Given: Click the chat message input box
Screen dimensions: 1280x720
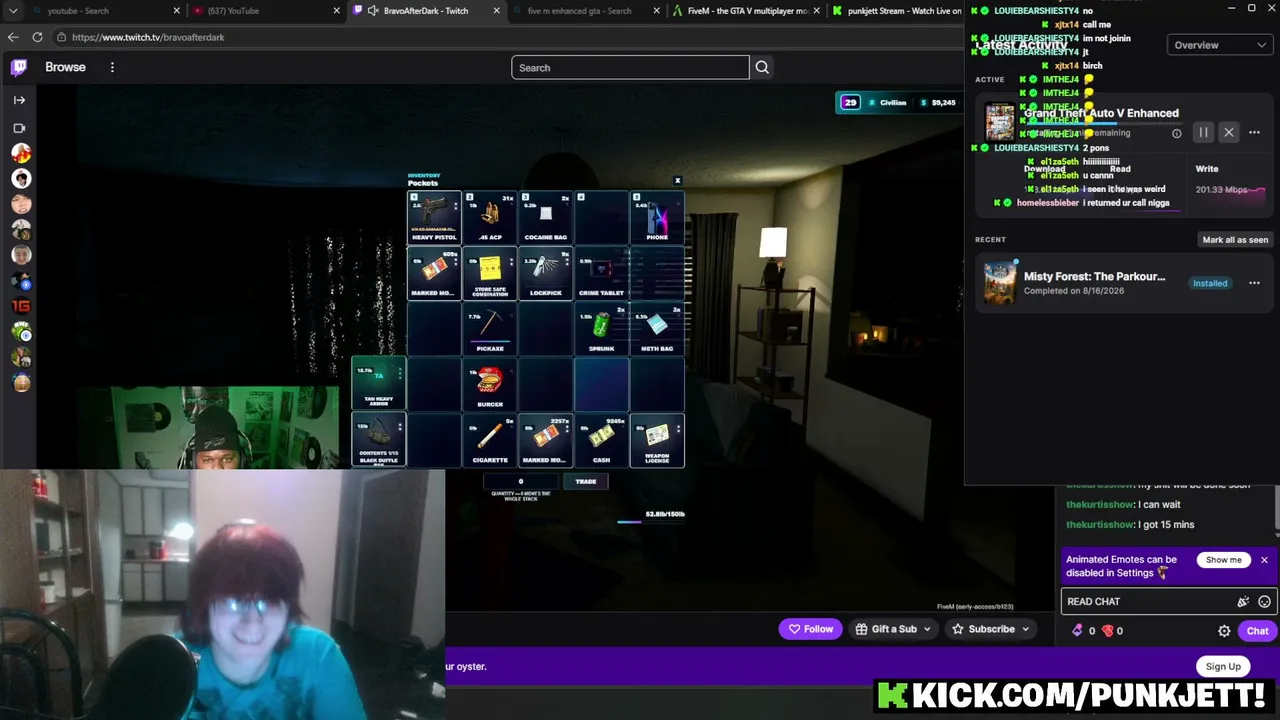Looking at the screenshot, I should [1148, 601].
